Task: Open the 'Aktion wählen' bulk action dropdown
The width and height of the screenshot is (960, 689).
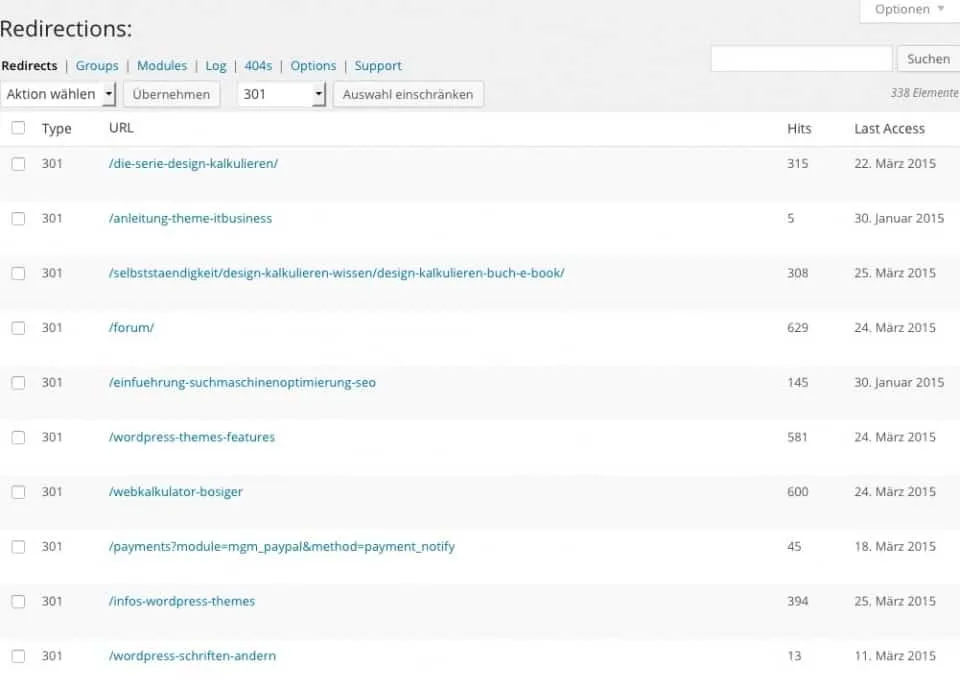Action: [x=59, y=94]
